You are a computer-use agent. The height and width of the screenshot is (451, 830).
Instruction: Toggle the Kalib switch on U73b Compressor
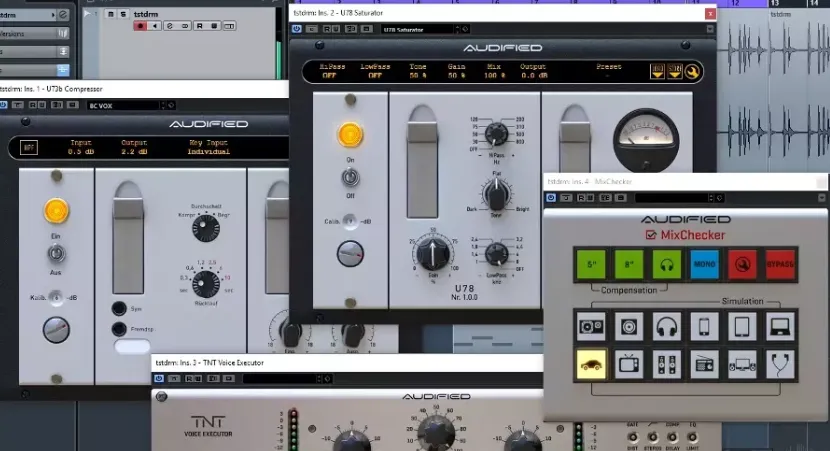(x=56, y=297)
